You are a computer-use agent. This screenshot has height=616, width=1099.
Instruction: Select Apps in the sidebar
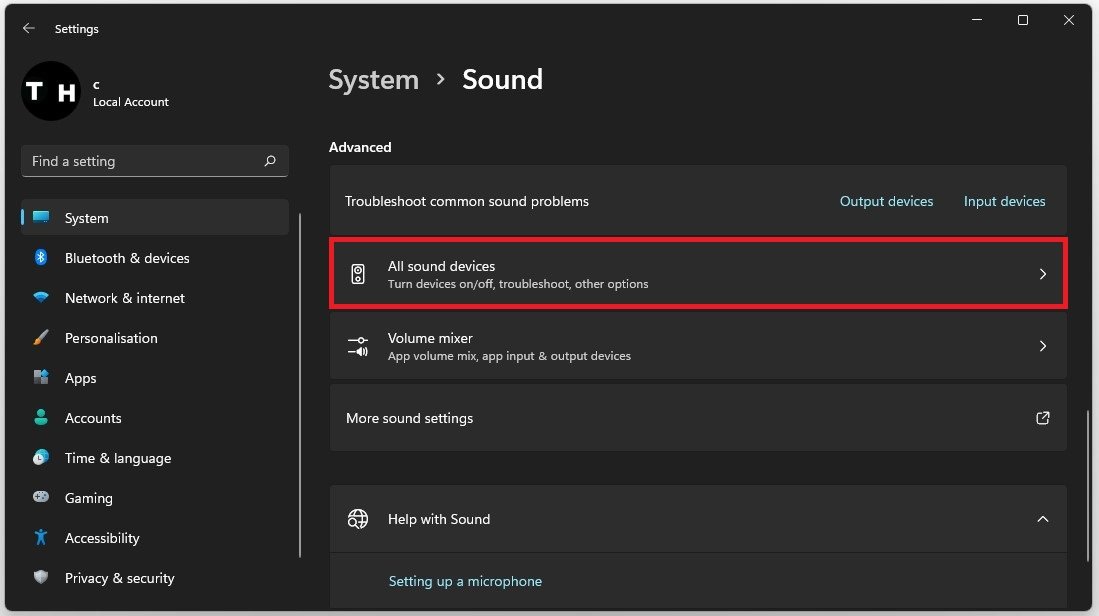pyautogui.click(x=81, y=378)
